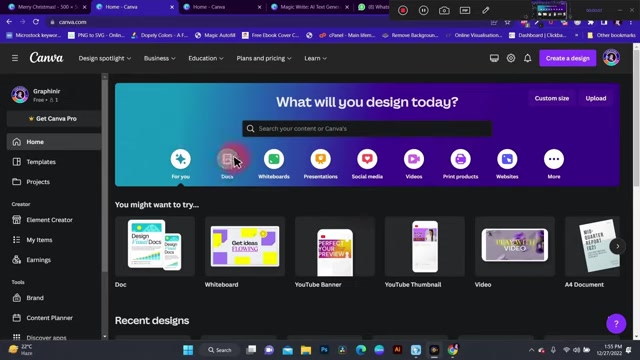Expand the Plans and pricing menu

point(264,58)
